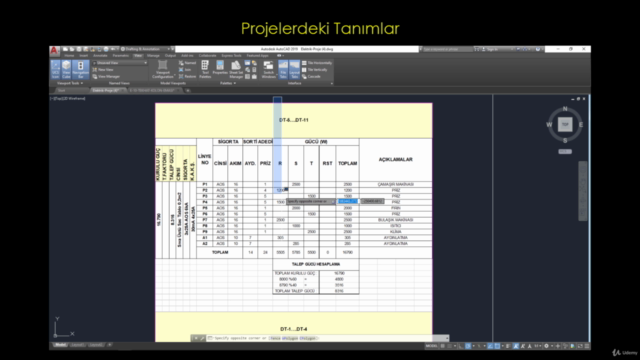This screenshot has width=640, height=360.
Task: Click the E compass direction on ViewCube
Action: (x=581, y=124)
